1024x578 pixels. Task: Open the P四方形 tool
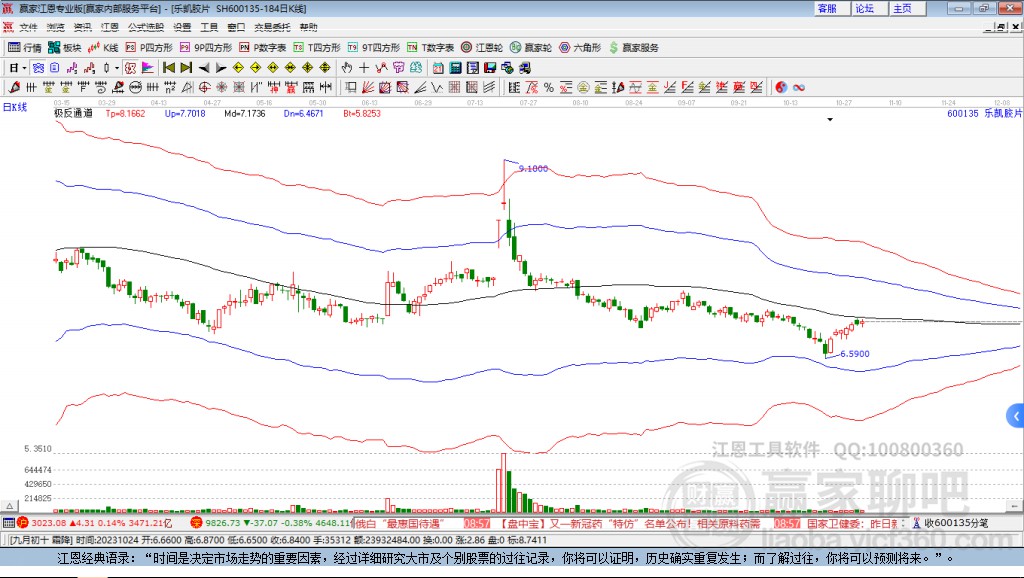click(x=149, y=48)
